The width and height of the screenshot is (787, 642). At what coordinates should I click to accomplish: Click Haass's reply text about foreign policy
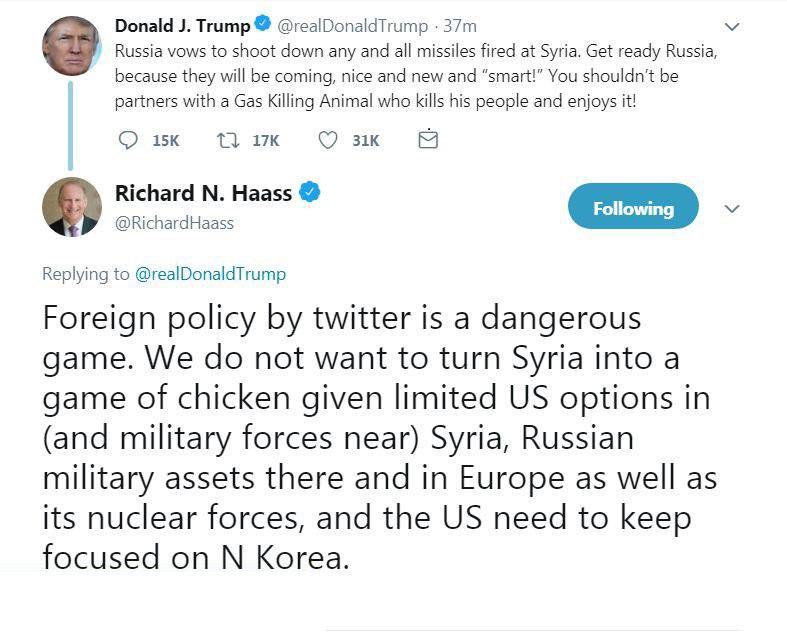[380, 437]
